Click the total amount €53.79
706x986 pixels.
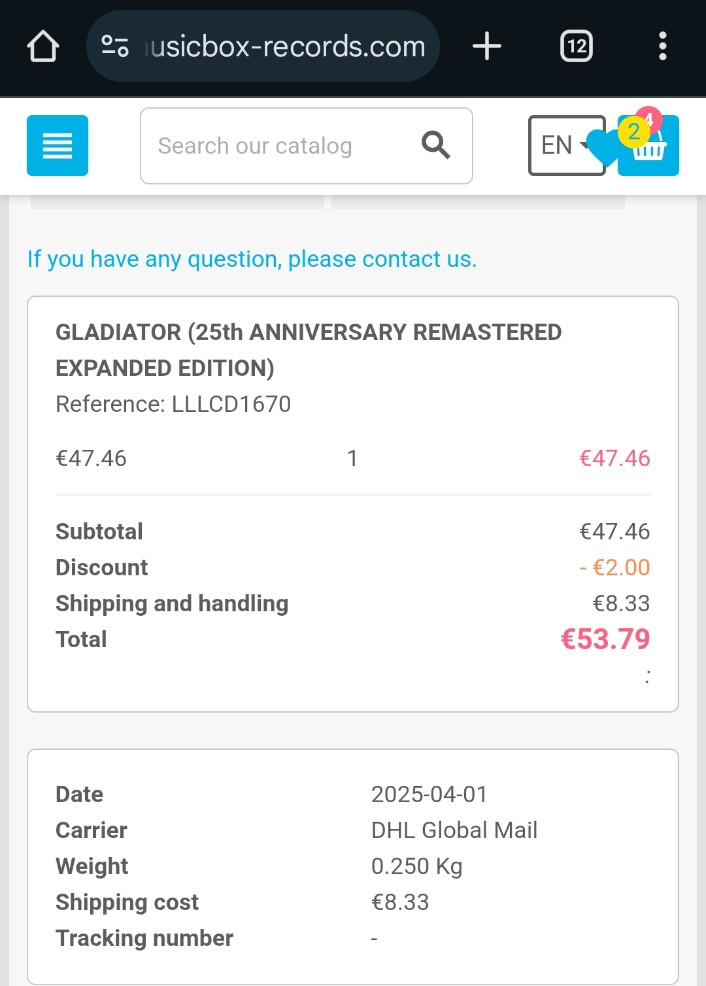[605, 639]
